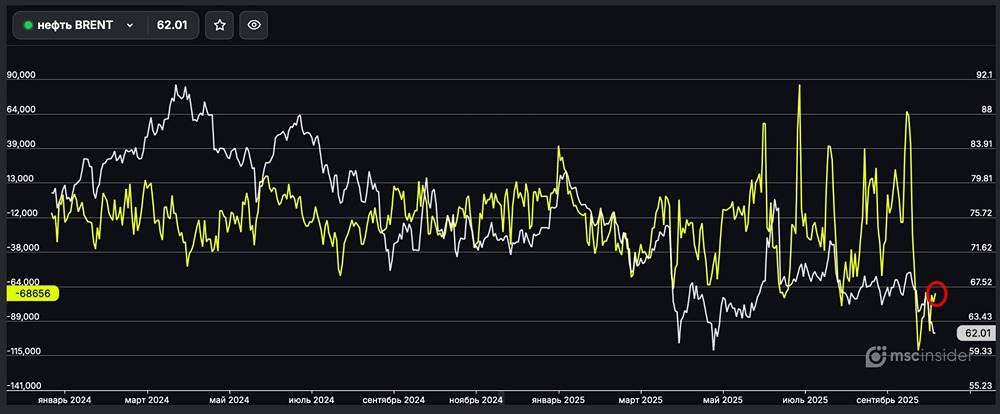Click the 62.01 price label on right axis

[976, 333]
